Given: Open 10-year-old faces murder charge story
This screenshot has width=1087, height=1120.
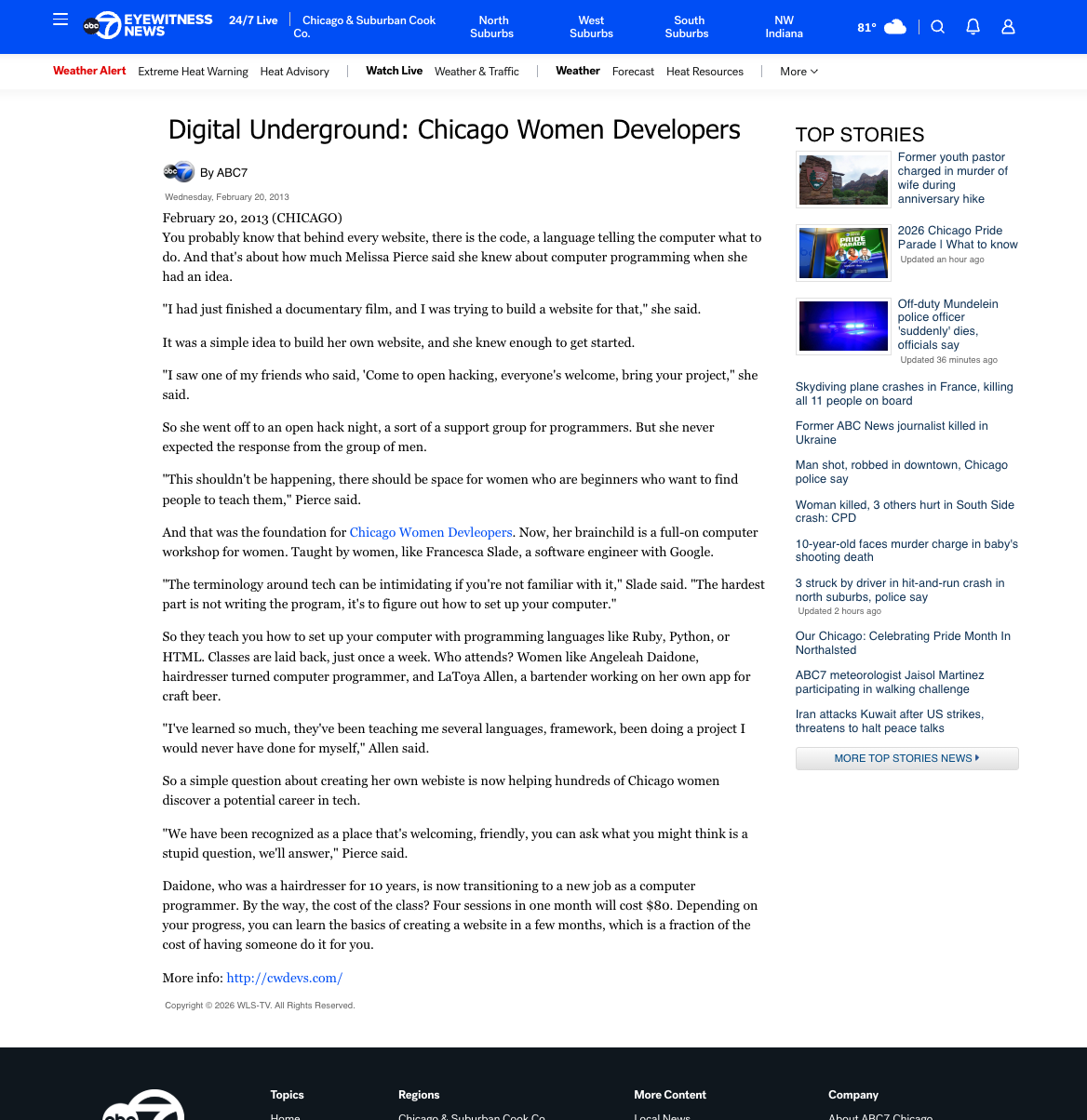Looking at the screenshot, I should click(906, 551).
